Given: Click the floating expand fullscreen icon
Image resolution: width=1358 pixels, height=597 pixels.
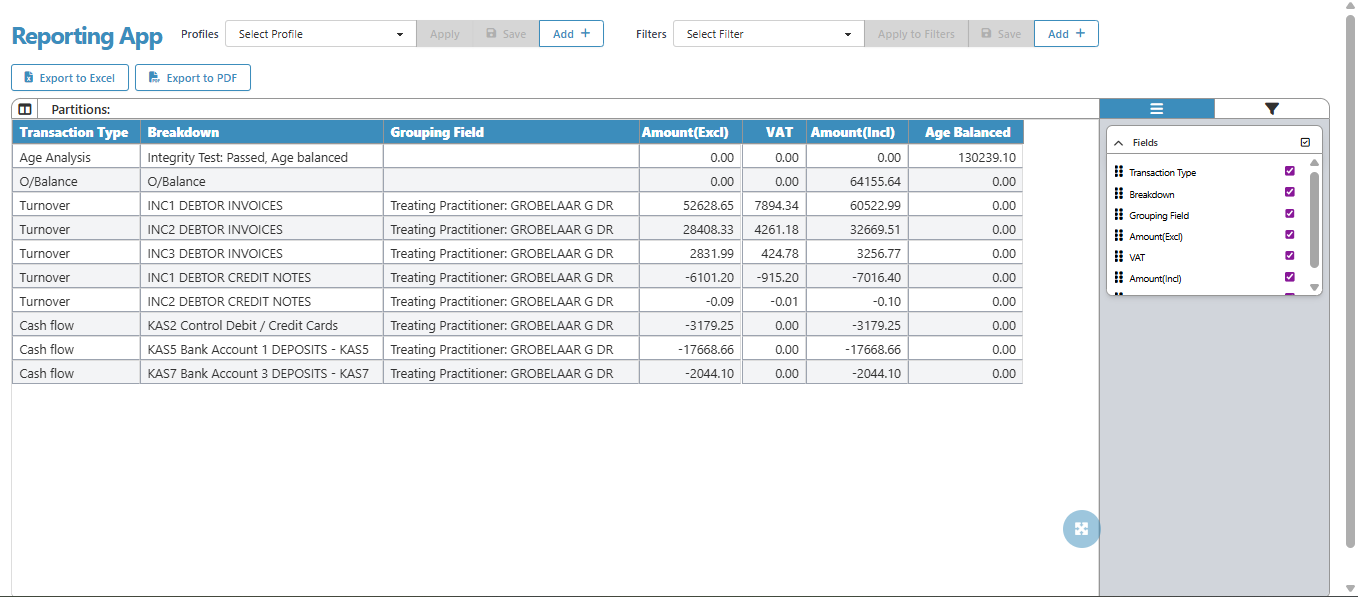Looking at the screenshot, I should pyautogui.click(x=1081, y=529).
